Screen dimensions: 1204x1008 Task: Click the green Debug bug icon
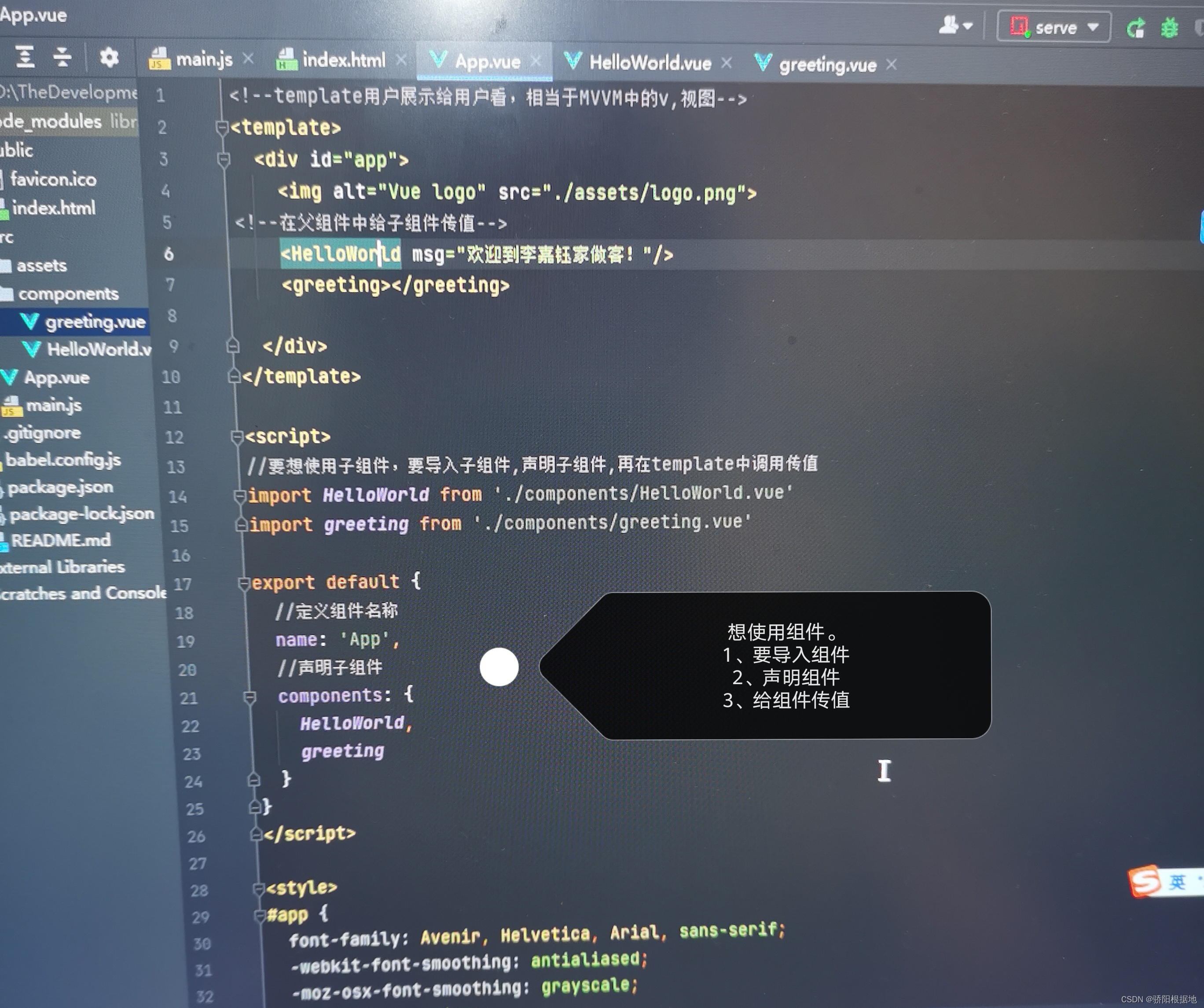point(1169,28)
